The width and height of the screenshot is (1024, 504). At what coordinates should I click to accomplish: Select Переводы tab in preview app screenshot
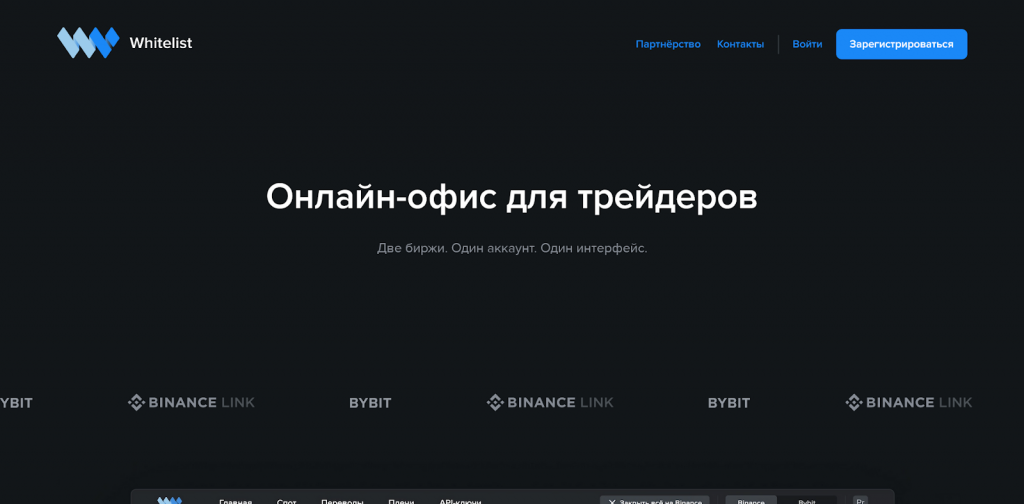point(342,500)
